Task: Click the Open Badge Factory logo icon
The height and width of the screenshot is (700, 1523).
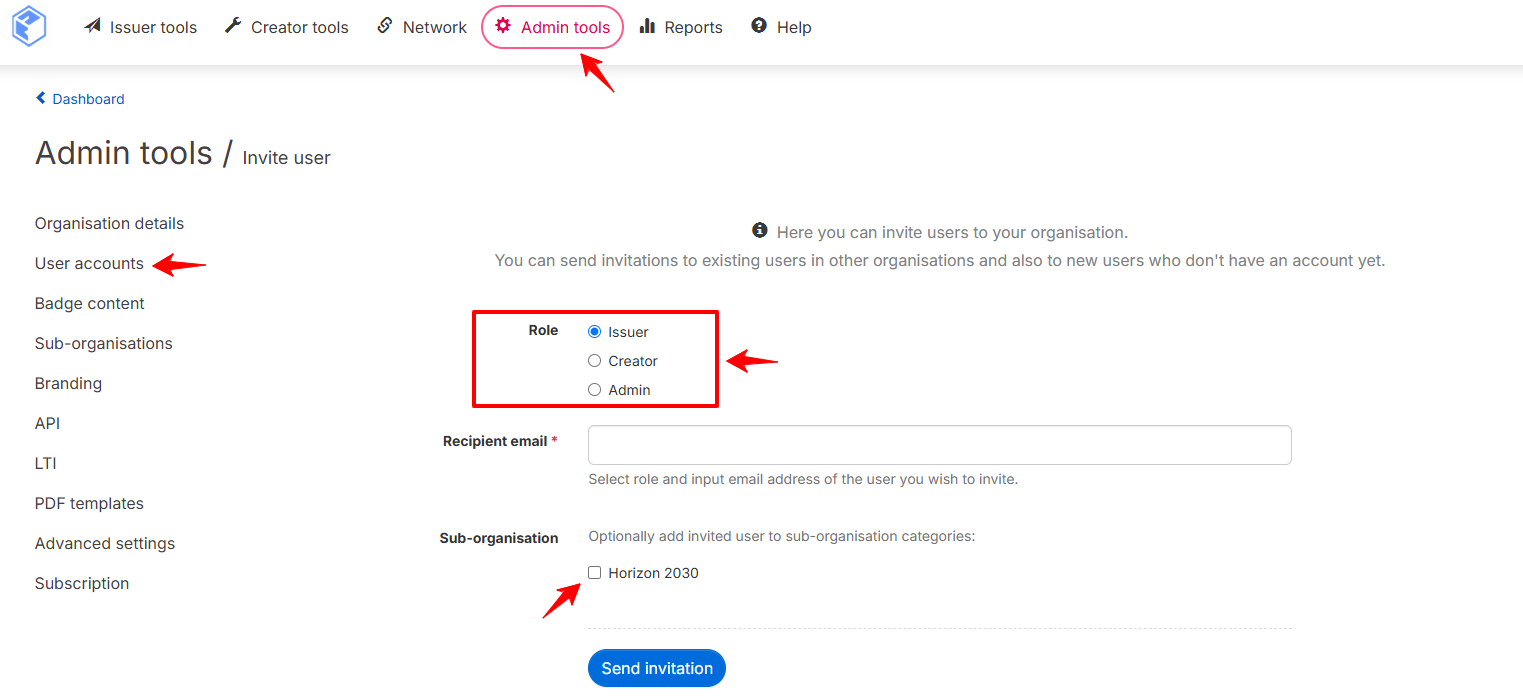Action: click(x=29, y=26)
